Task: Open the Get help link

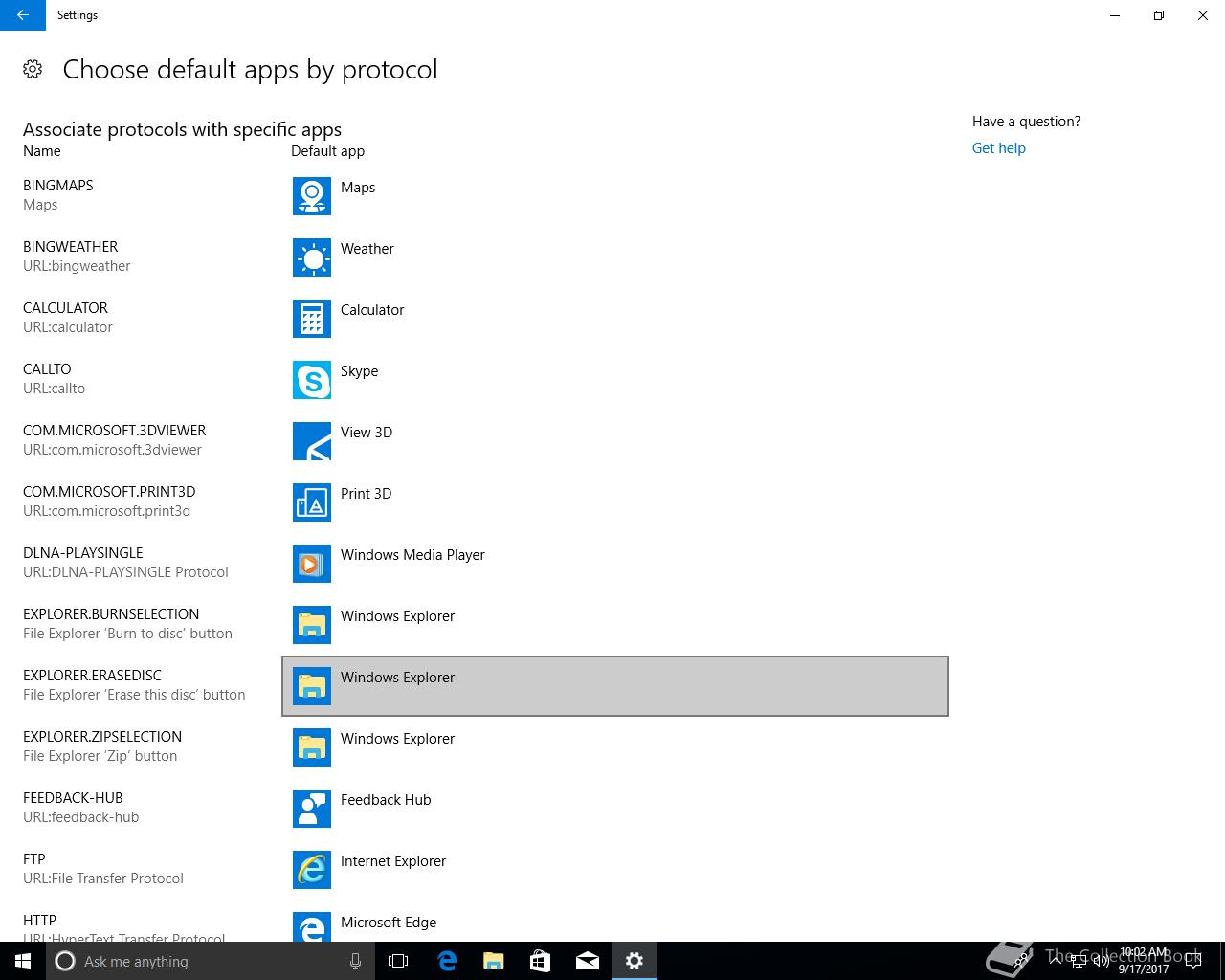Action: [x=998, y=148]
